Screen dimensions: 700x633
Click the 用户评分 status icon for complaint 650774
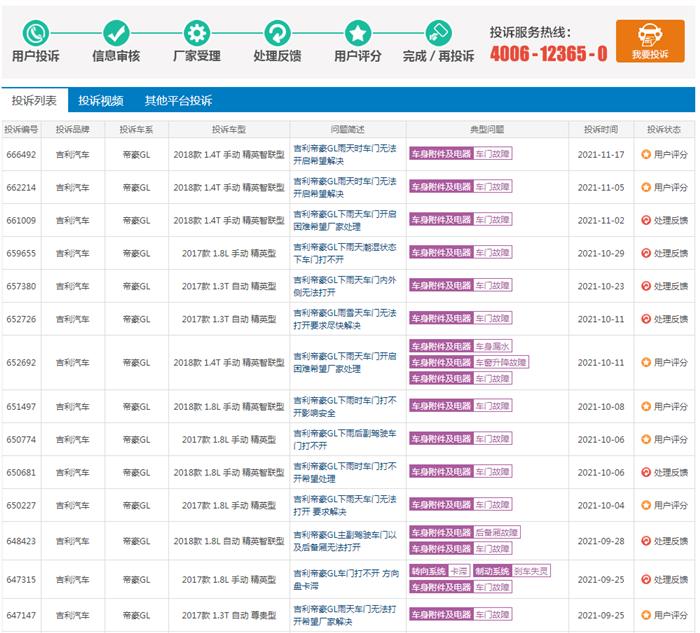tap(646, 440)
